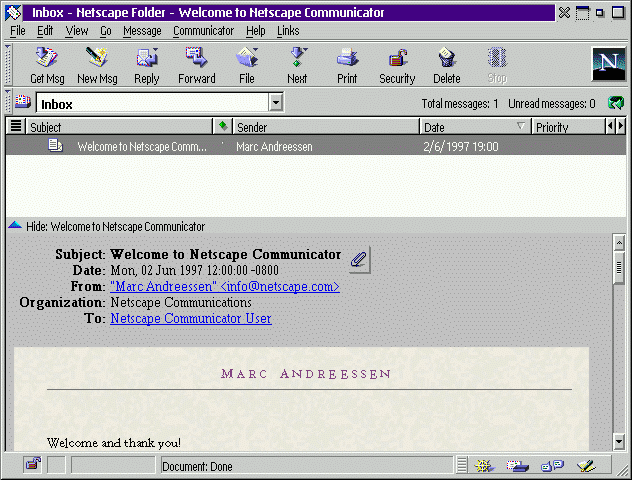This screenshot has width=632, height=480.
Task: Open Mailbox from the component bar
Action: tap(518, 466)
